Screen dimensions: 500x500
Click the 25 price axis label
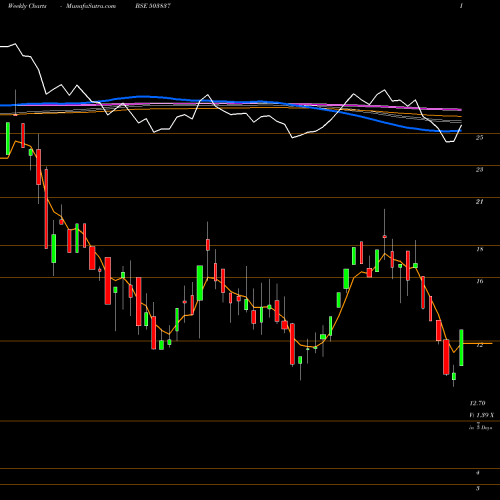[x=479, y=137]
